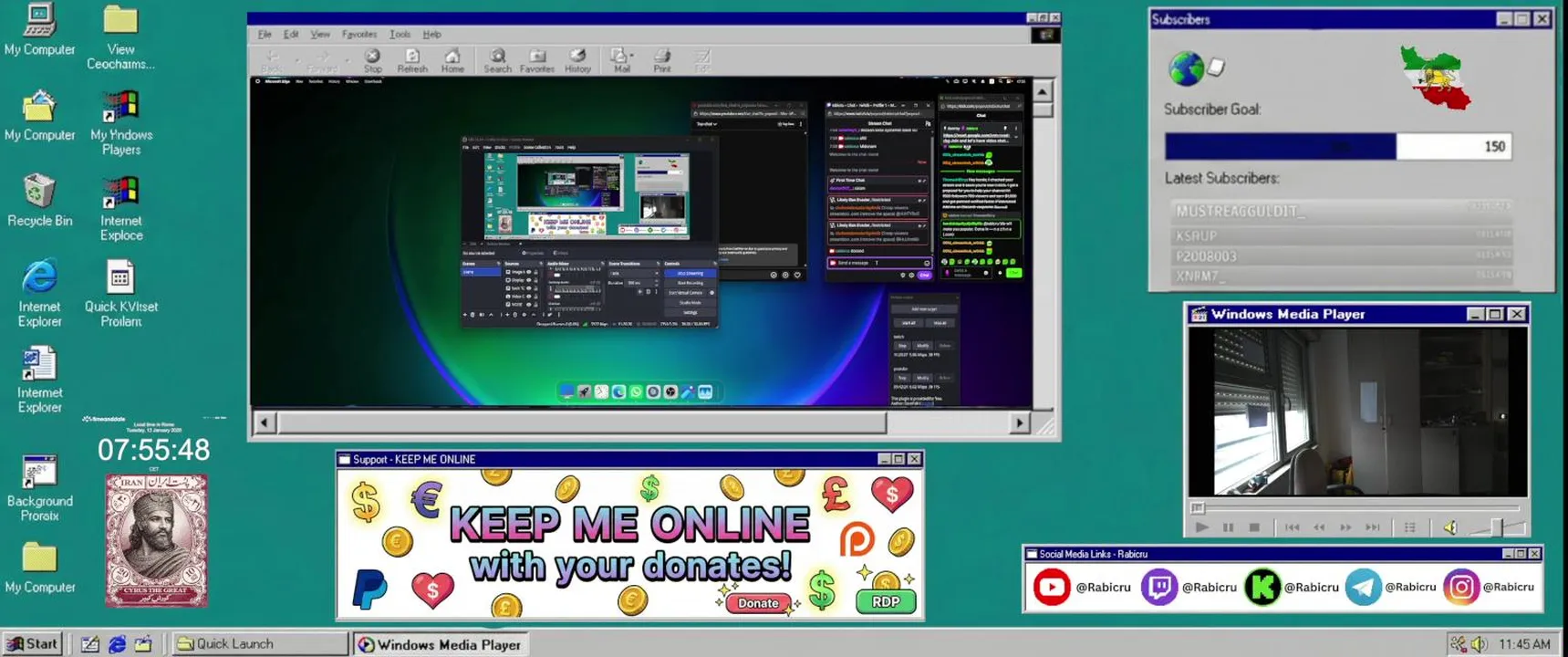Open the Favorites toolbar button

537,60
